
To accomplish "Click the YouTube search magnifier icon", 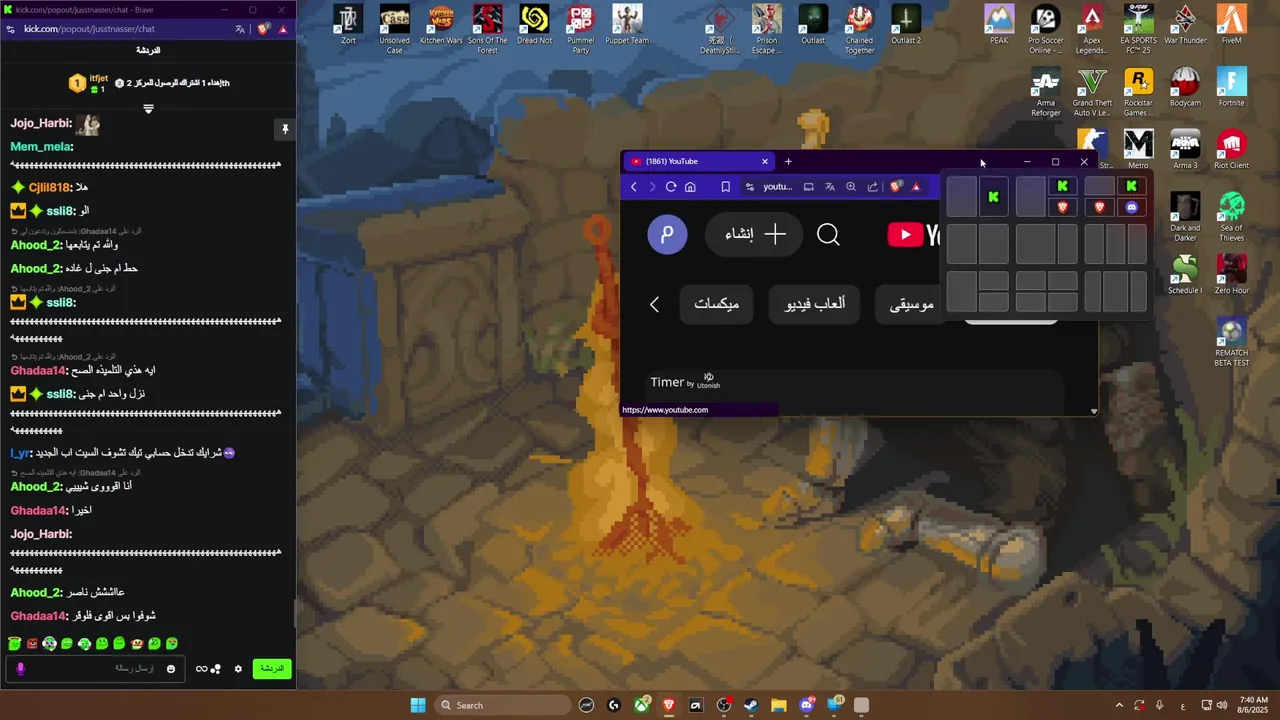I will [x=828, y=235].
